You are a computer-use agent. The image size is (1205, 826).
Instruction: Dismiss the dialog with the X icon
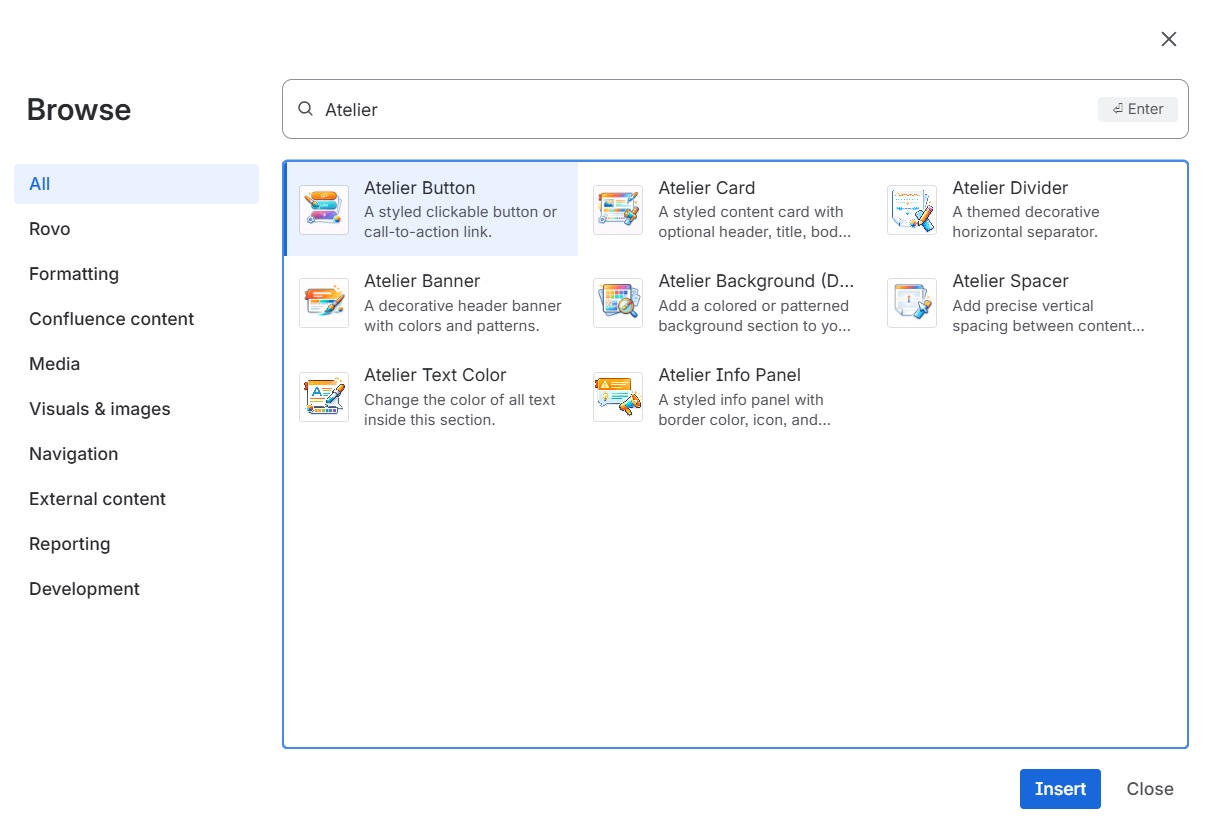tap(1168, 39)
